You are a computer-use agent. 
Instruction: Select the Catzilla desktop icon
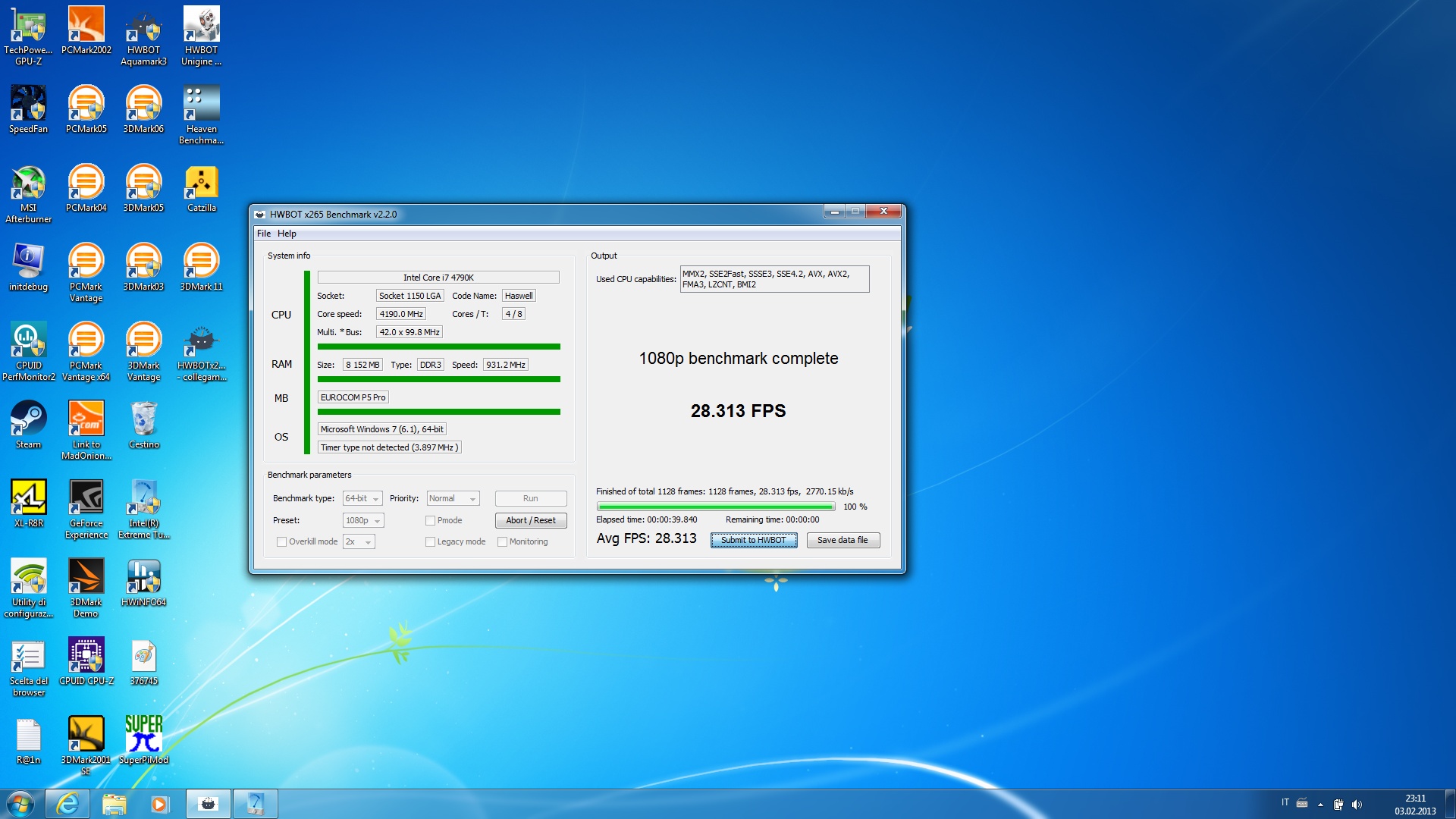[201, 188]
